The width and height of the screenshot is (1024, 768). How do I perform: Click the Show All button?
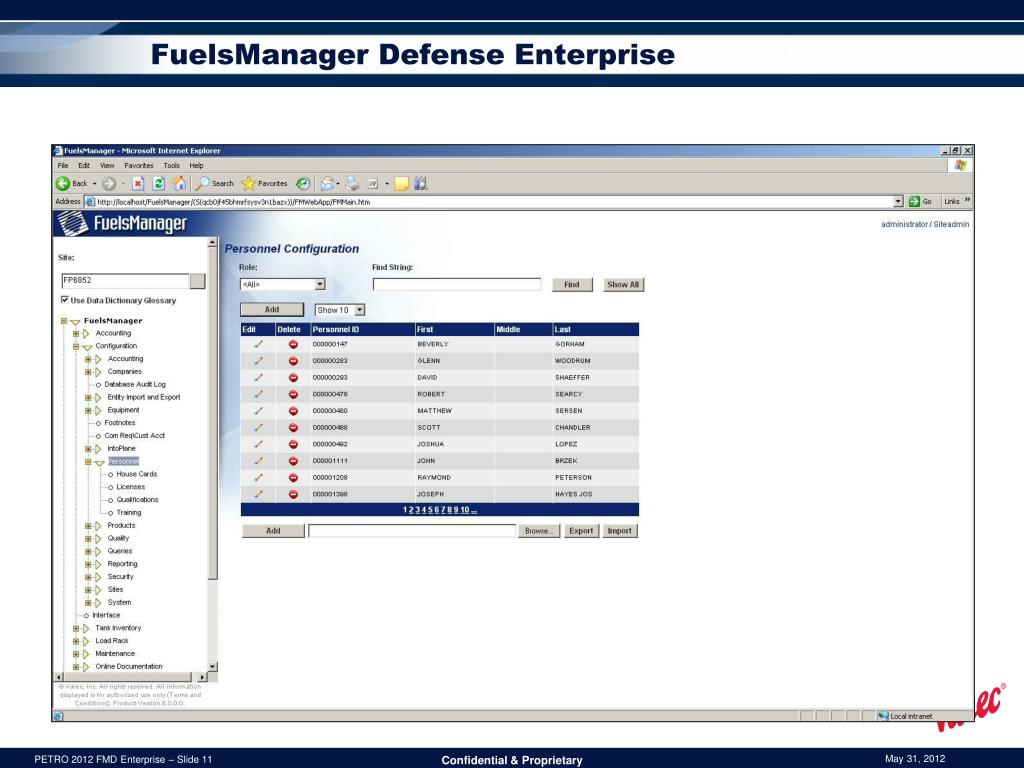tap(623, 285)
